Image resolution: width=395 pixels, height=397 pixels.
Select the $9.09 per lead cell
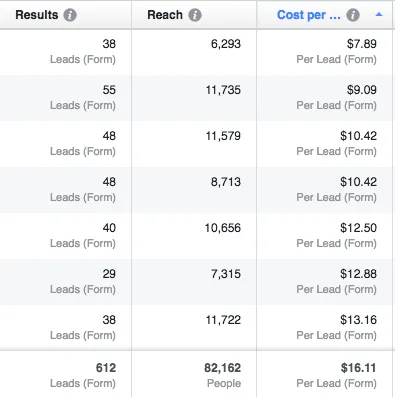point(324,98)
